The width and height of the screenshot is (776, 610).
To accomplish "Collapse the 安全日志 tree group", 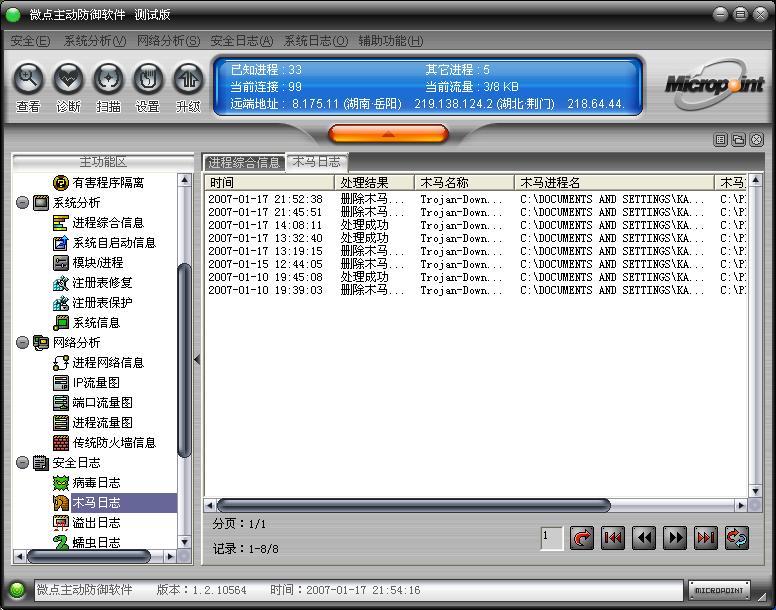I will [22, 463].
